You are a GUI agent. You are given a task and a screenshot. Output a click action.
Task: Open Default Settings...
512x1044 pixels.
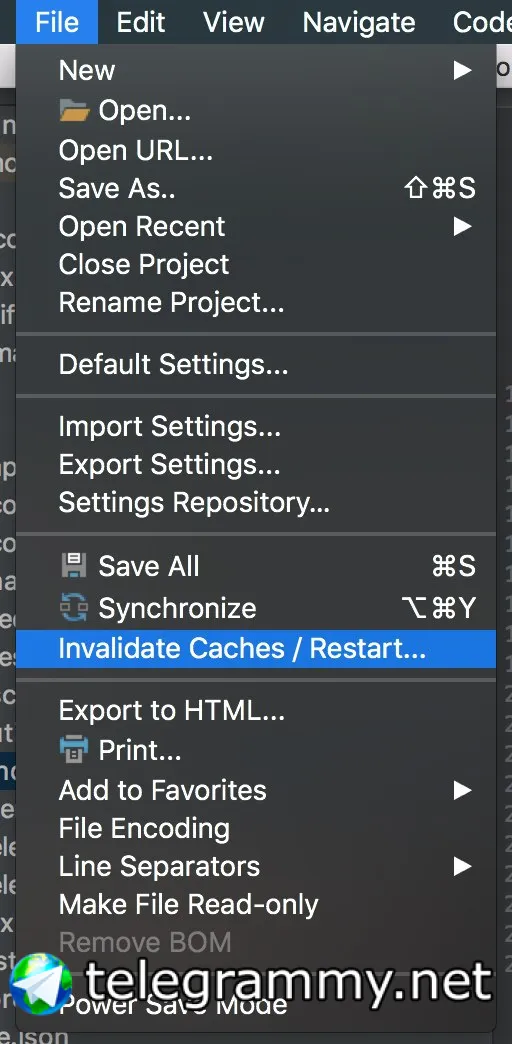[256, 365]
